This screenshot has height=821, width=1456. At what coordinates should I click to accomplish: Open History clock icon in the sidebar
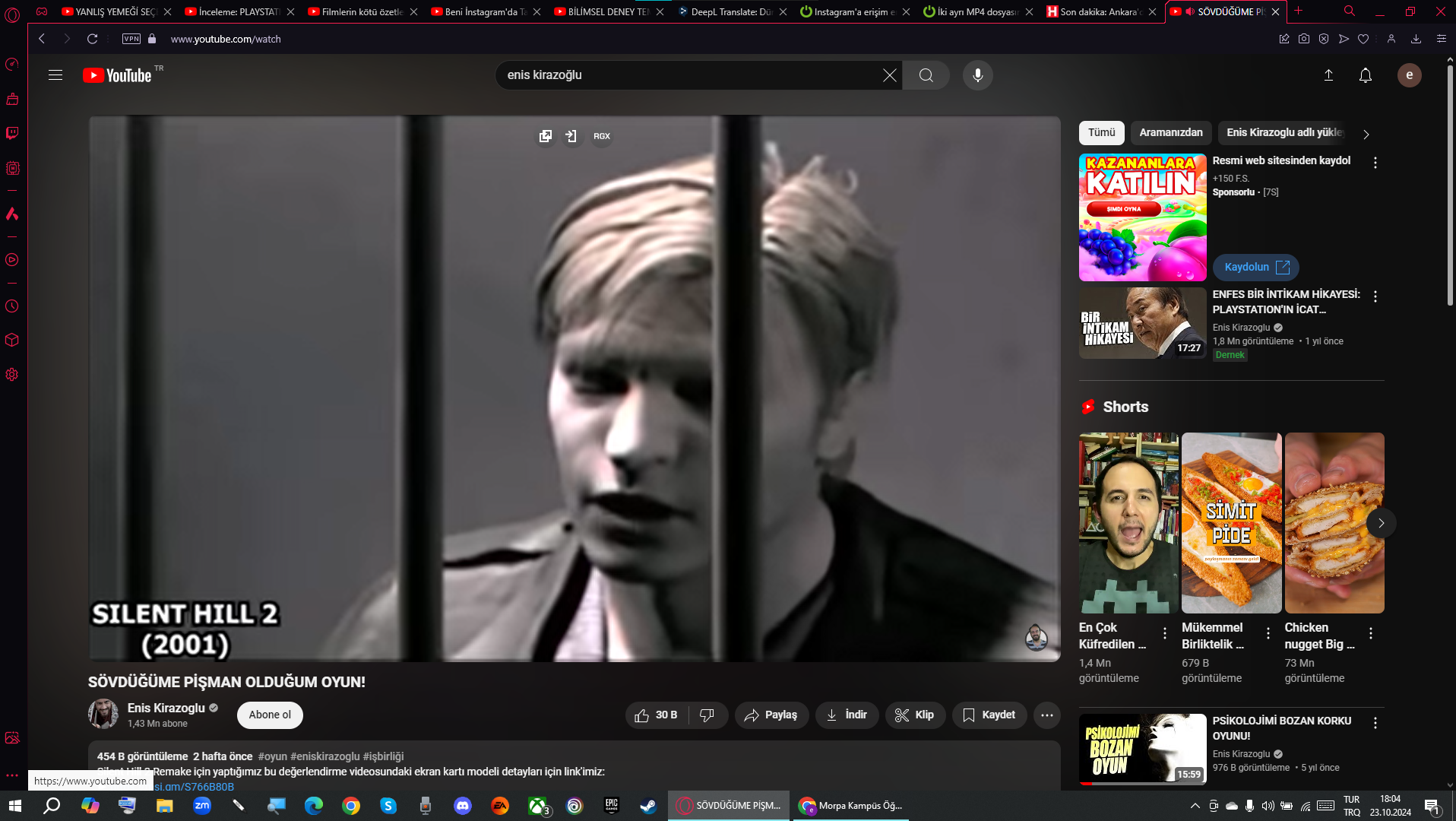click(12, 306)
